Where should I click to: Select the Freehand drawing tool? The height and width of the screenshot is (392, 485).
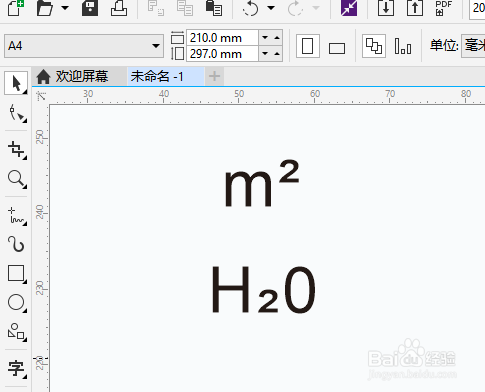point(17,216)
